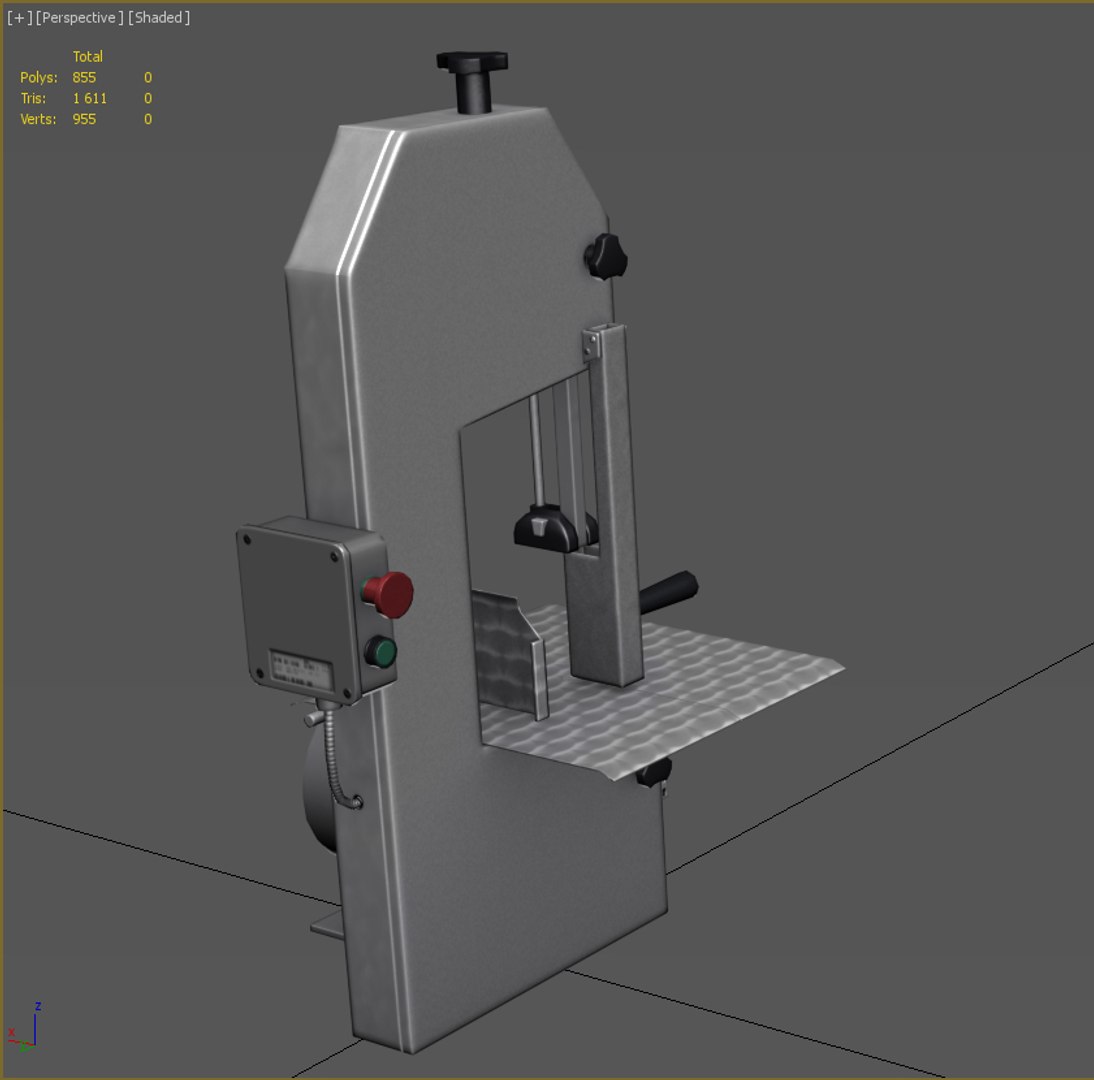Viewport: 1094px width, 1080px height.
Task: Open the [+] viewport general menu
Action: tap(20, 17)
